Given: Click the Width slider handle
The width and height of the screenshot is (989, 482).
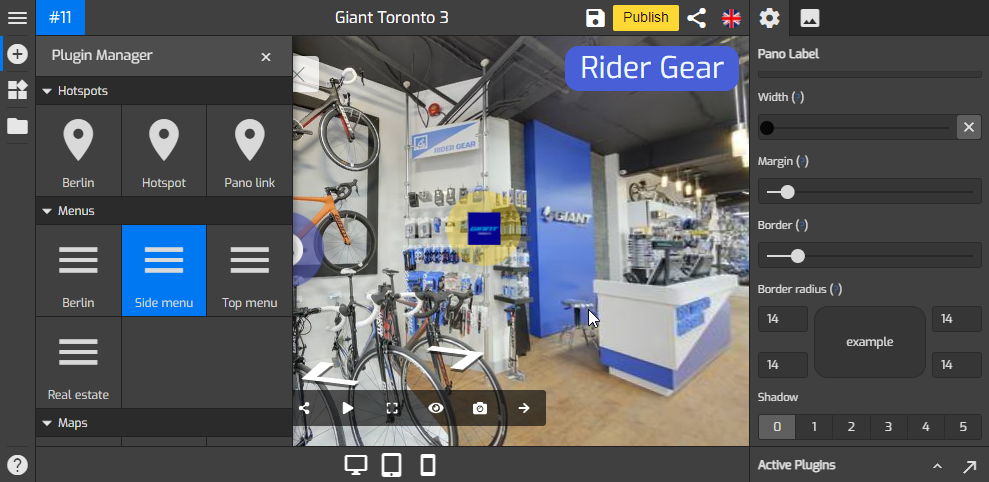Looking at the screenshot, I should click(767, 128).
